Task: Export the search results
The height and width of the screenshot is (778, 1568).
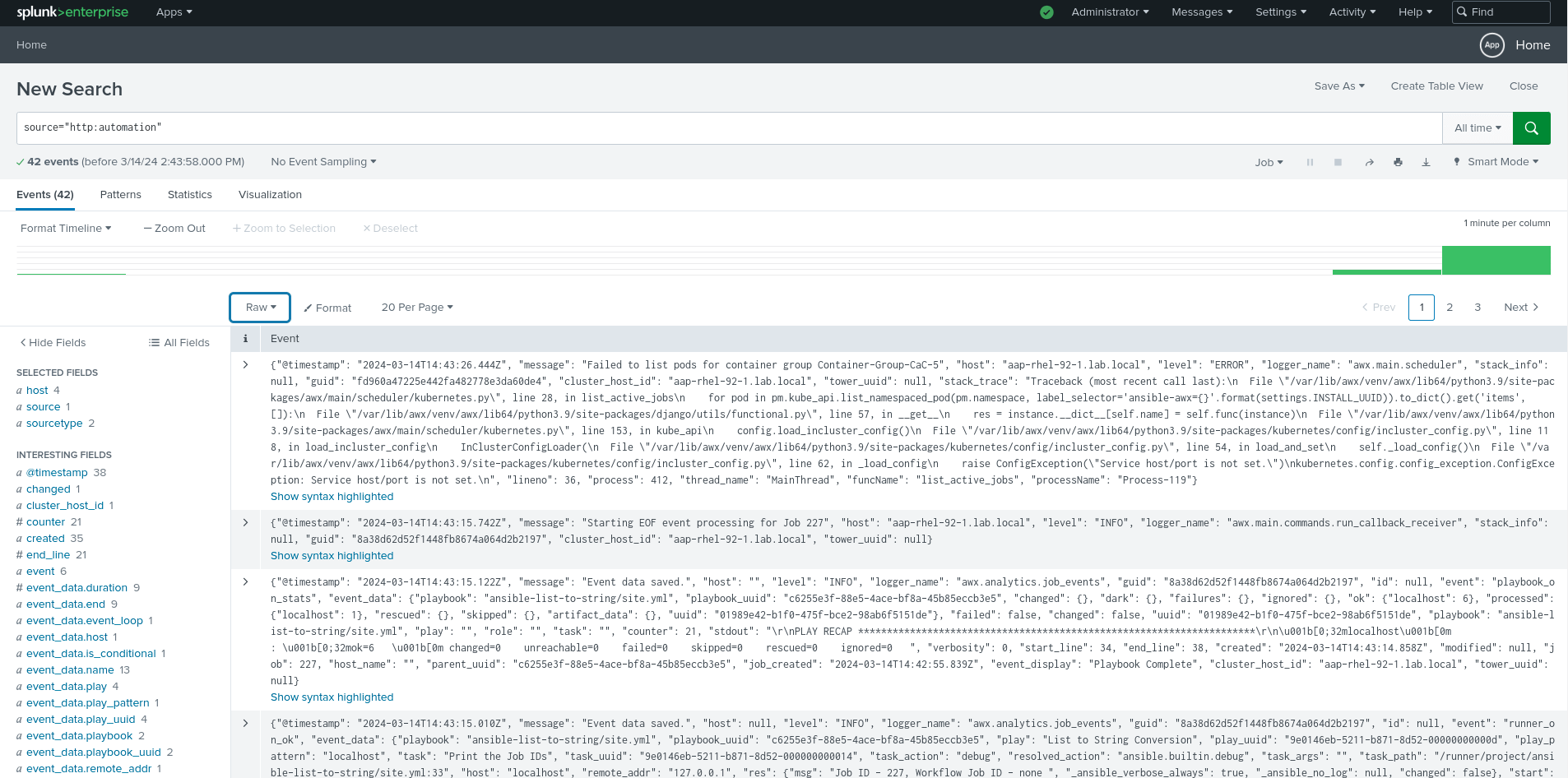Action: [1426, 162]
